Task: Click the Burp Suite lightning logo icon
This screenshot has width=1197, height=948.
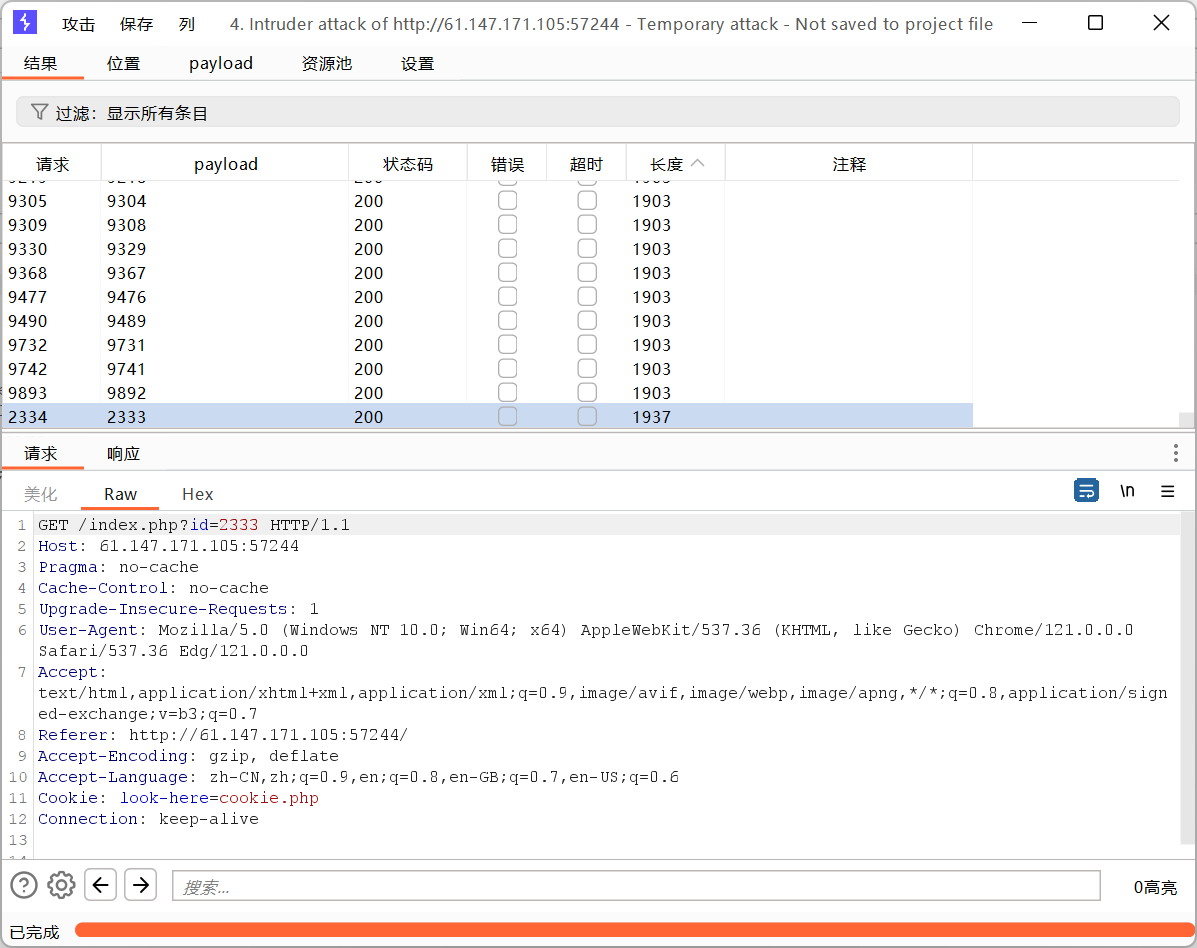Action: 25,23
